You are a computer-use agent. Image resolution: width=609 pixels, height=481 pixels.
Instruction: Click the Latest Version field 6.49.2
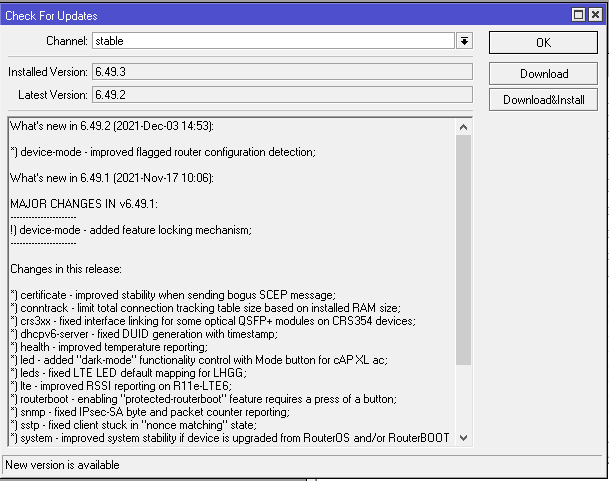282,95
